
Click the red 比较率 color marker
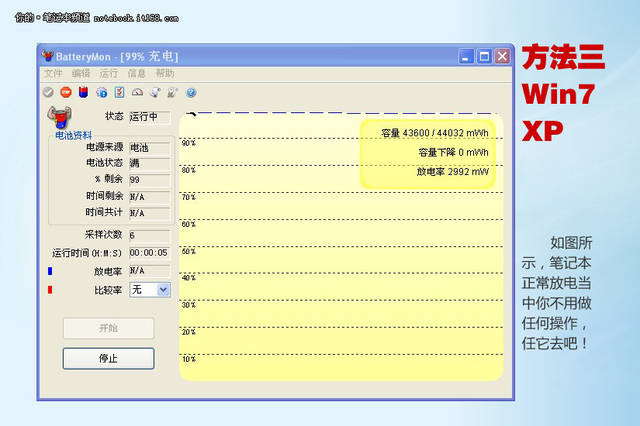[50, 290]
